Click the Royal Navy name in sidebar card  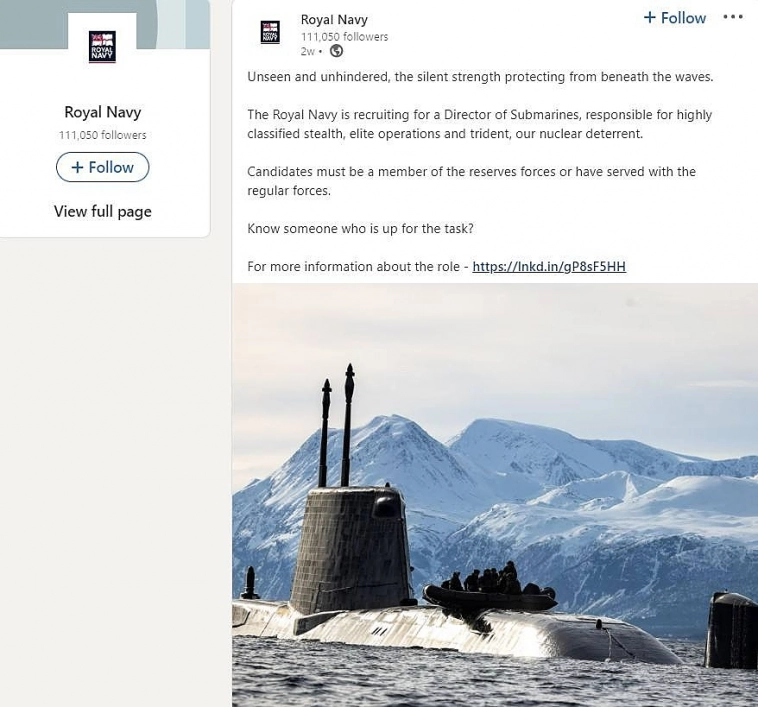point(103,112)
